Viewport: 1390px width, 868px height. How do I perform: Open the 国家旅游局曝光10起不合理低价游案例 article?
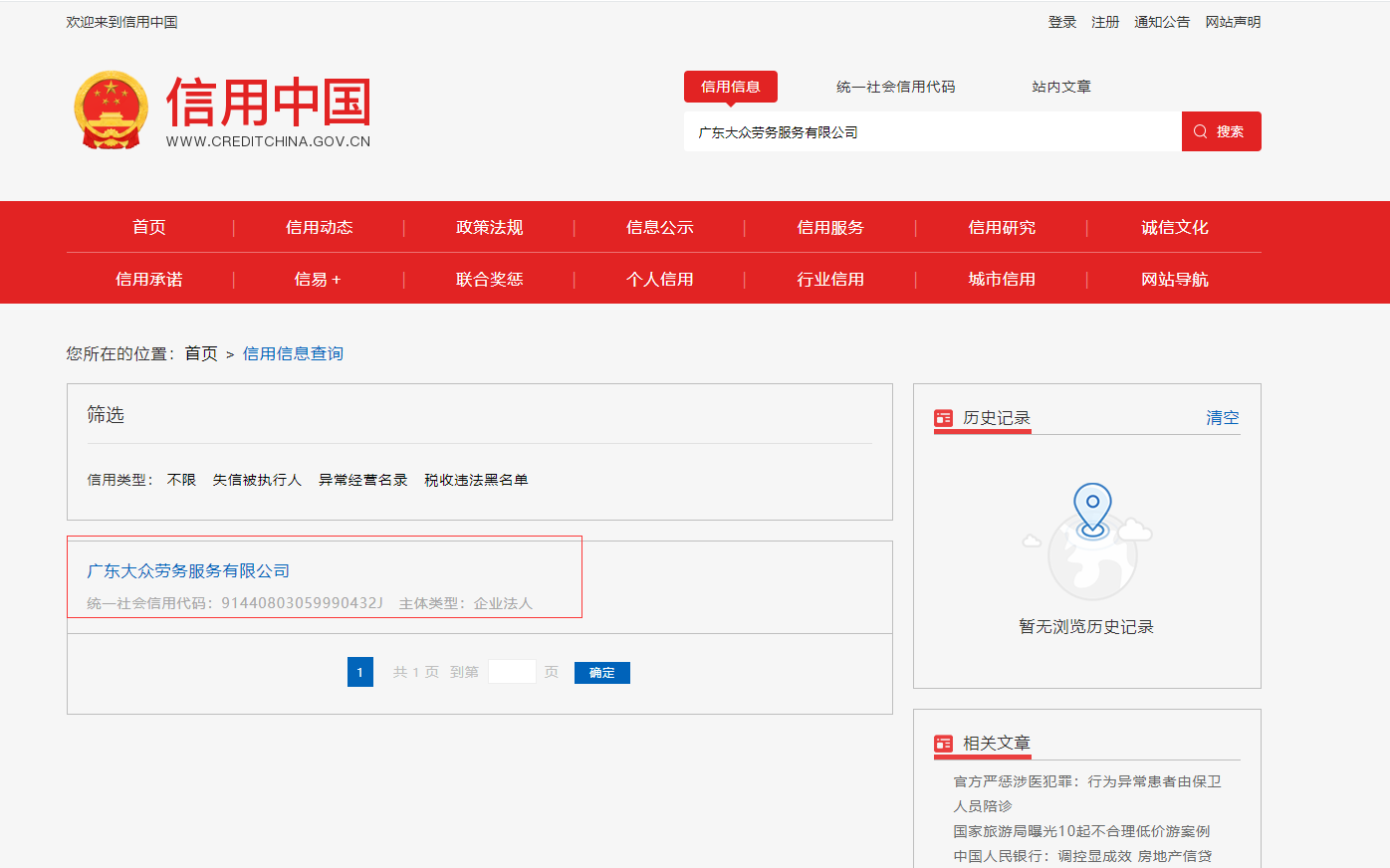pyautogui.click(x=1085, y=830)
